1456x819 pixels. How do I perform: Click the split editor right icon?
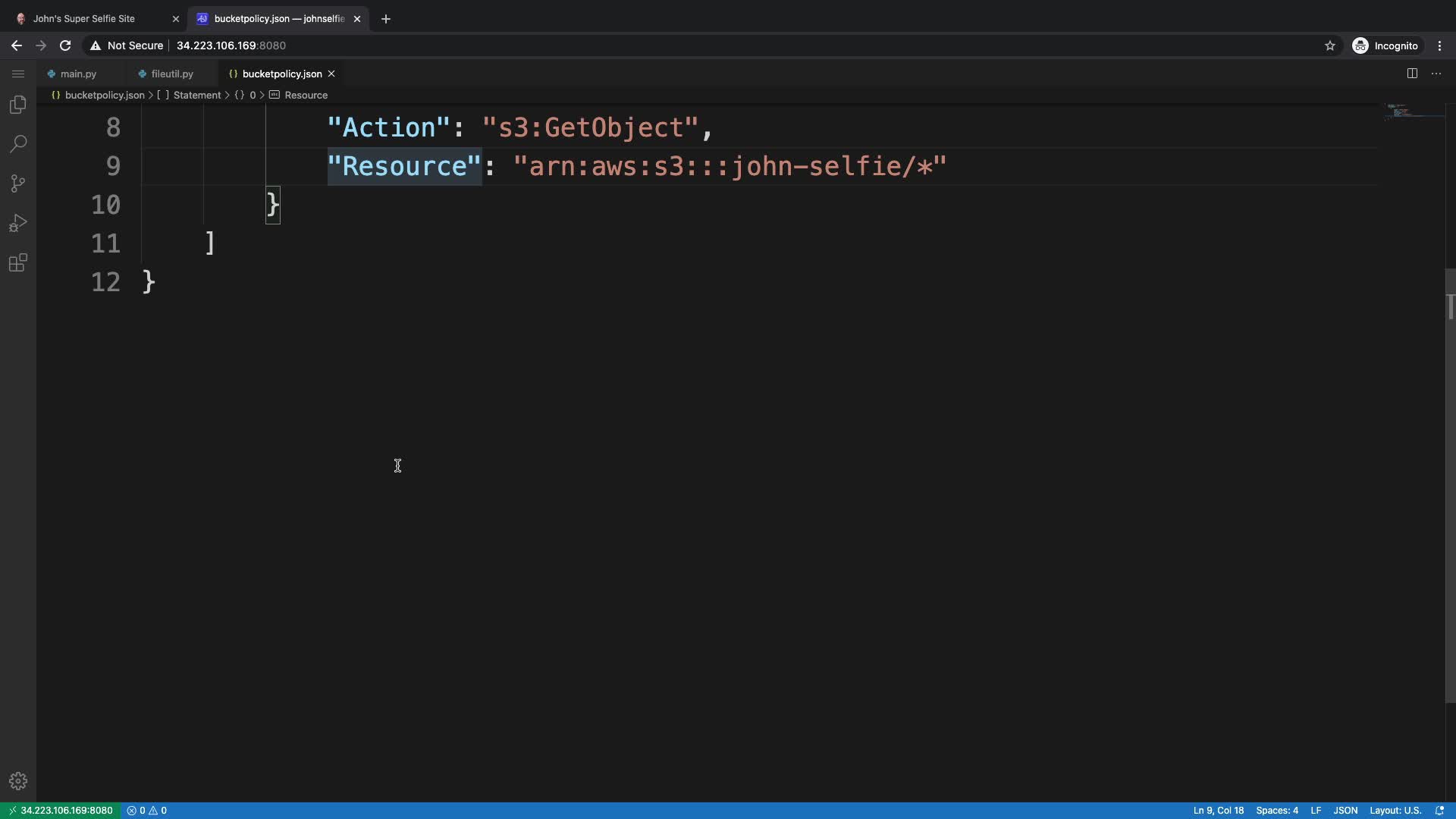point(1412,74)
